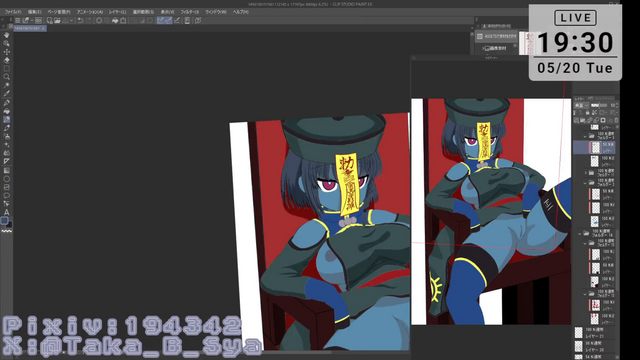Open the ページ管理(P) menu

pyautogui.click(x=59, y=12)
